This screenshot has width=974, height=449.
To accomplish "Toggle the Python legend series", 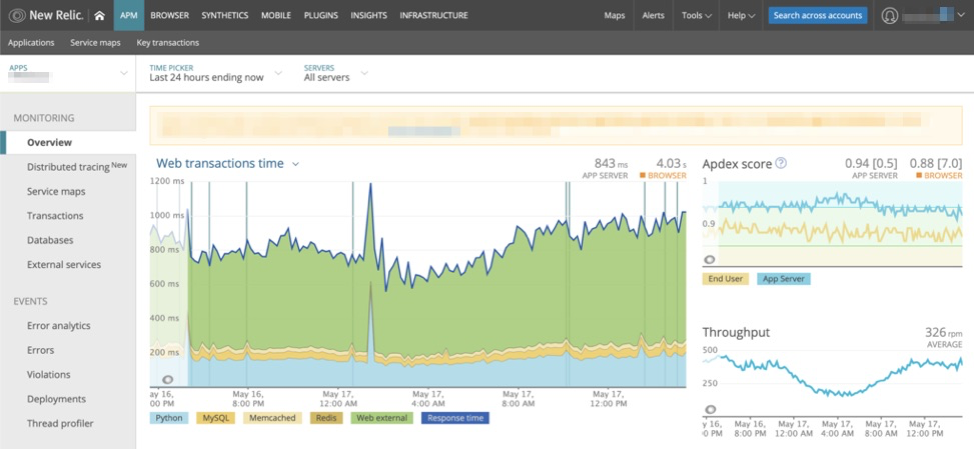I will pyautogui.click(x=169, y=418).
